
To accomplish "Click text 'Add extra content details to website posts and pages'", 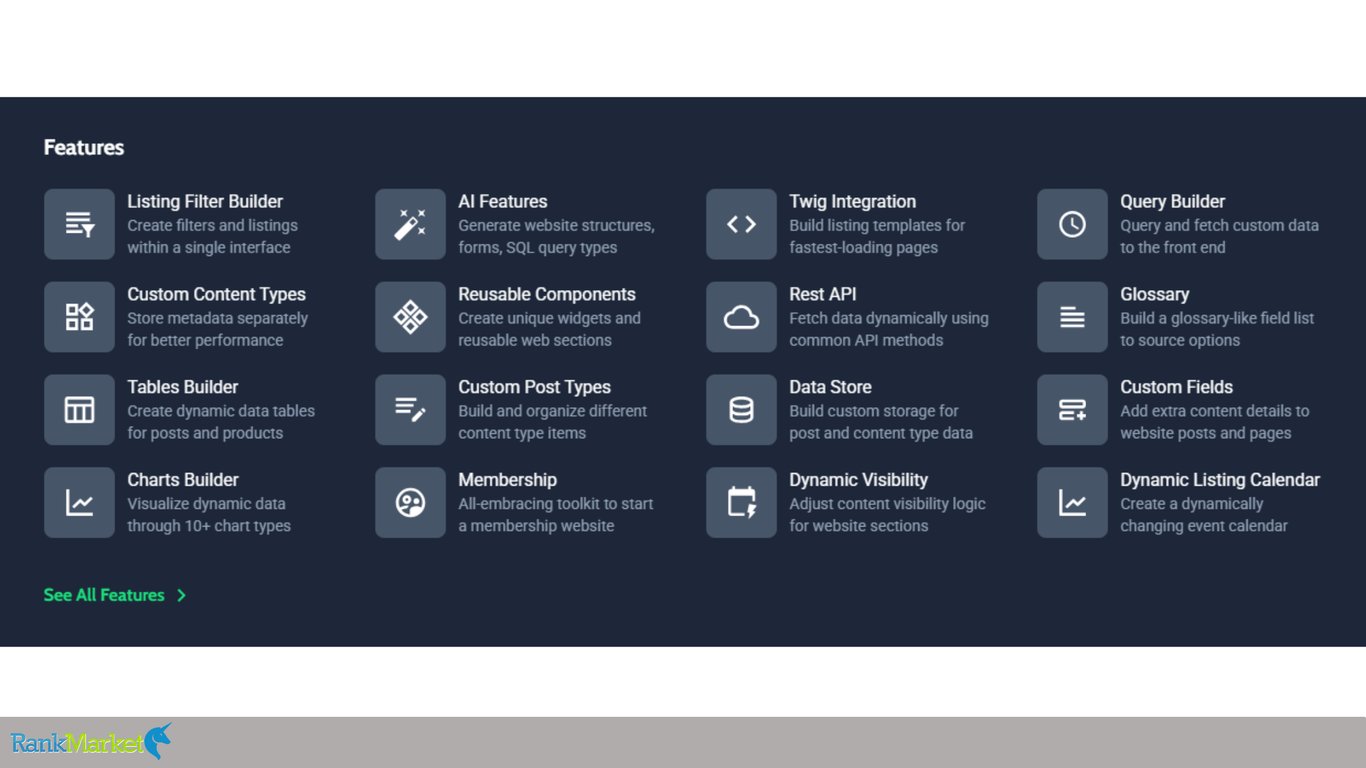I will 1215,423.
